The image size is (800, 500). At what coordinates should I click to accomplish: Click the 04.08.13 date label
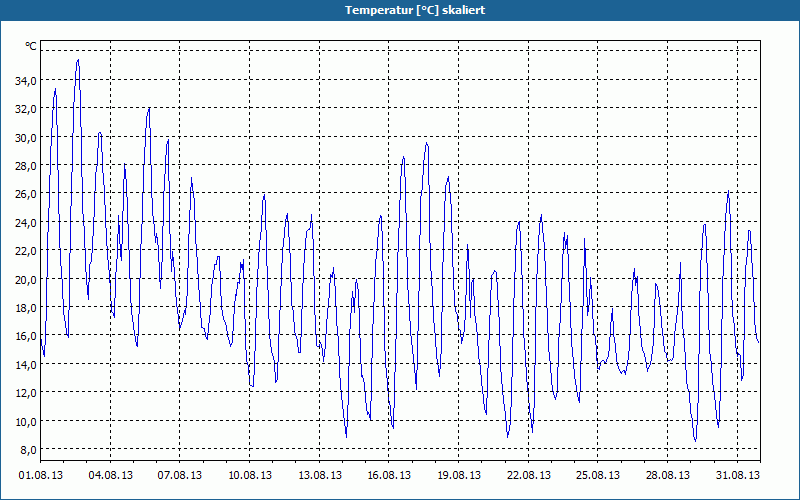point(111,475)
